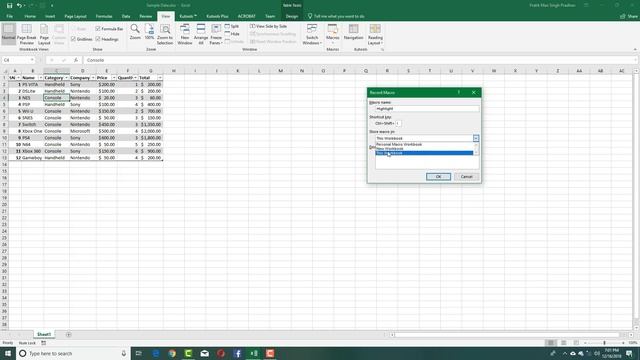Undo the last action
This screenshot has width=640, height=360.
[19, 6]
